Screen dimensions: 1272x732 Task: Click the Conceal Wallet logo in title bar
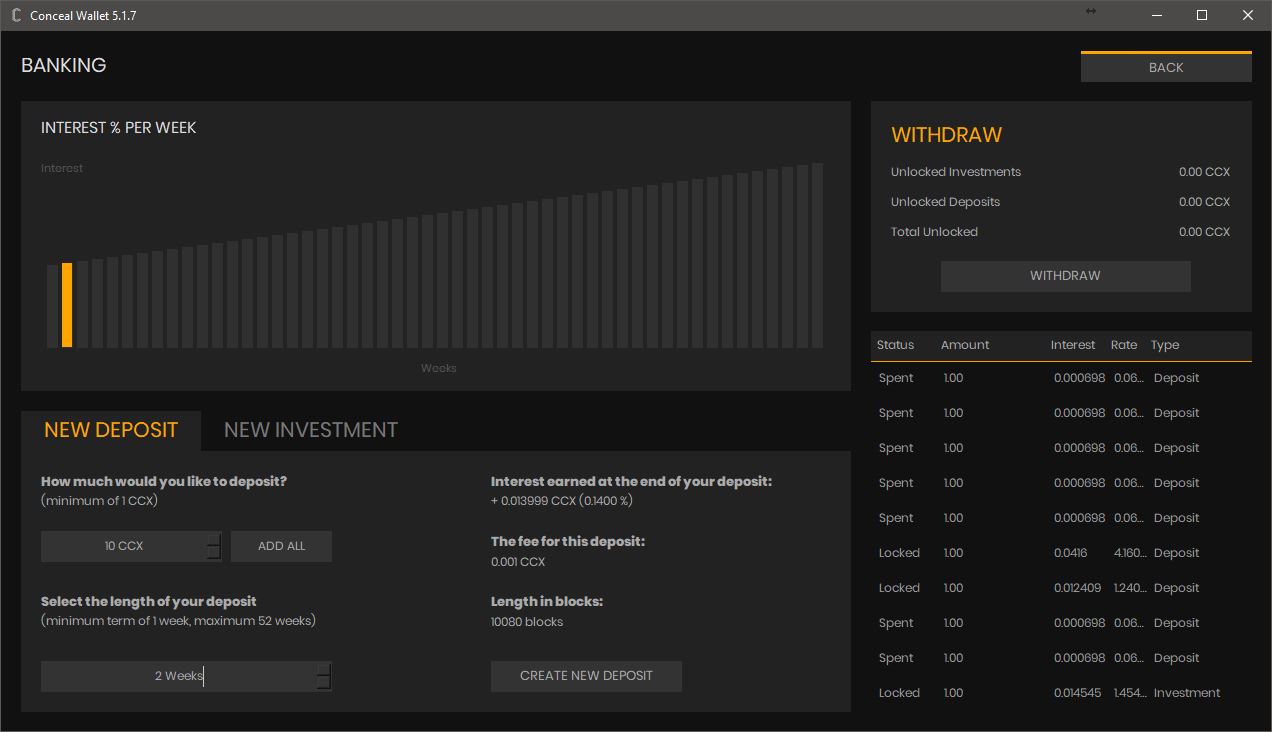tap(16, 15)
